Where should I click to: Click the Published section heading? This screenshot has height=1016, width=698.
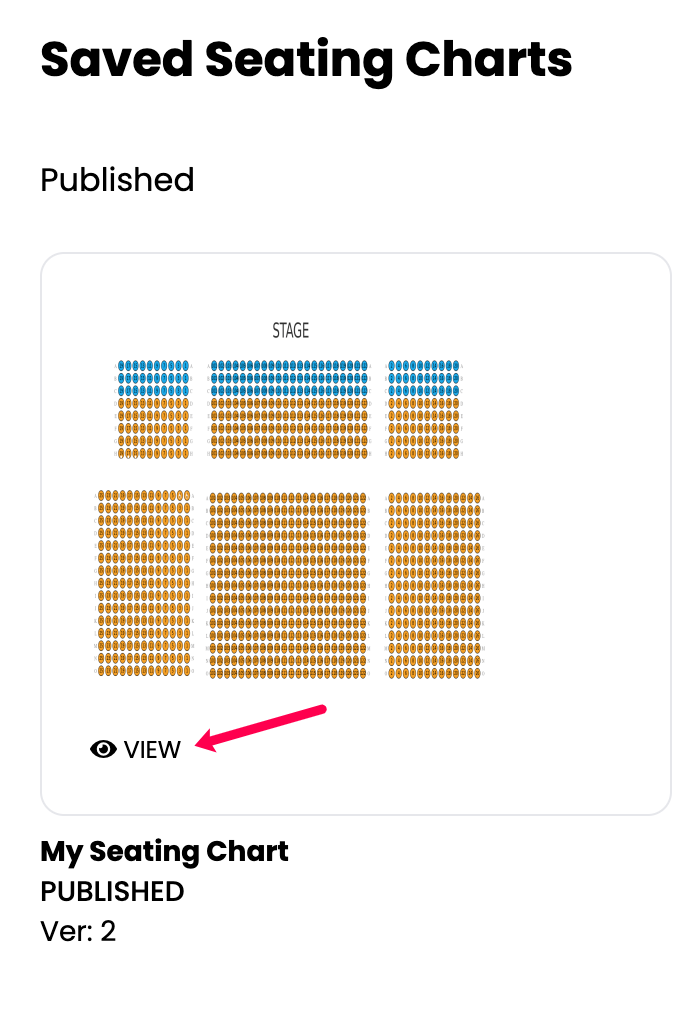point(117,179)
